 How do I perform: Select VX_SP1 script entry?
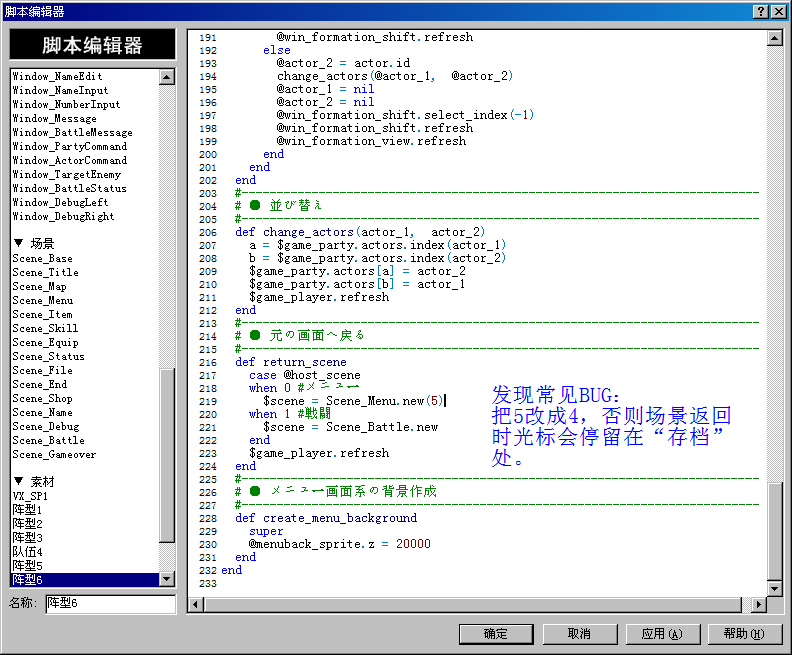point(30,496)
